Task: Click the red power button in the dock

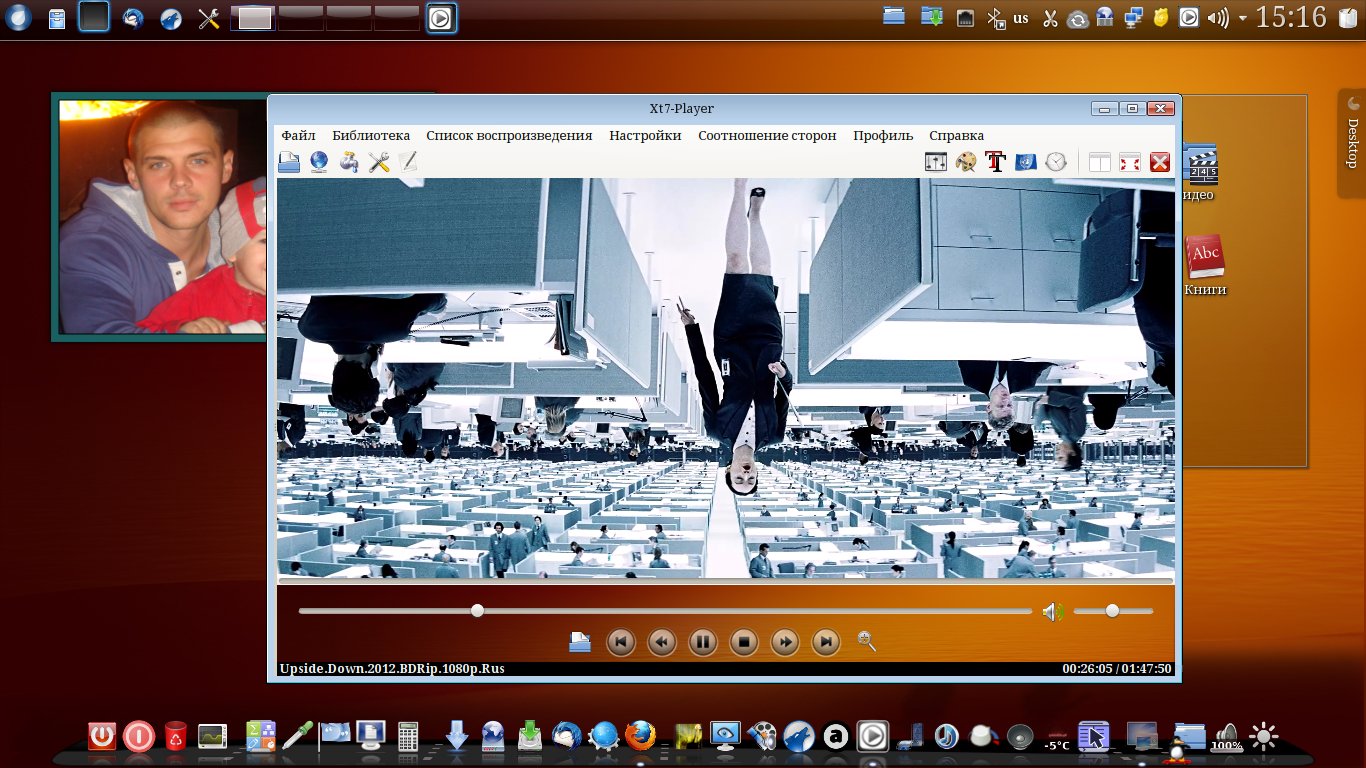Action: pos(102,736)
